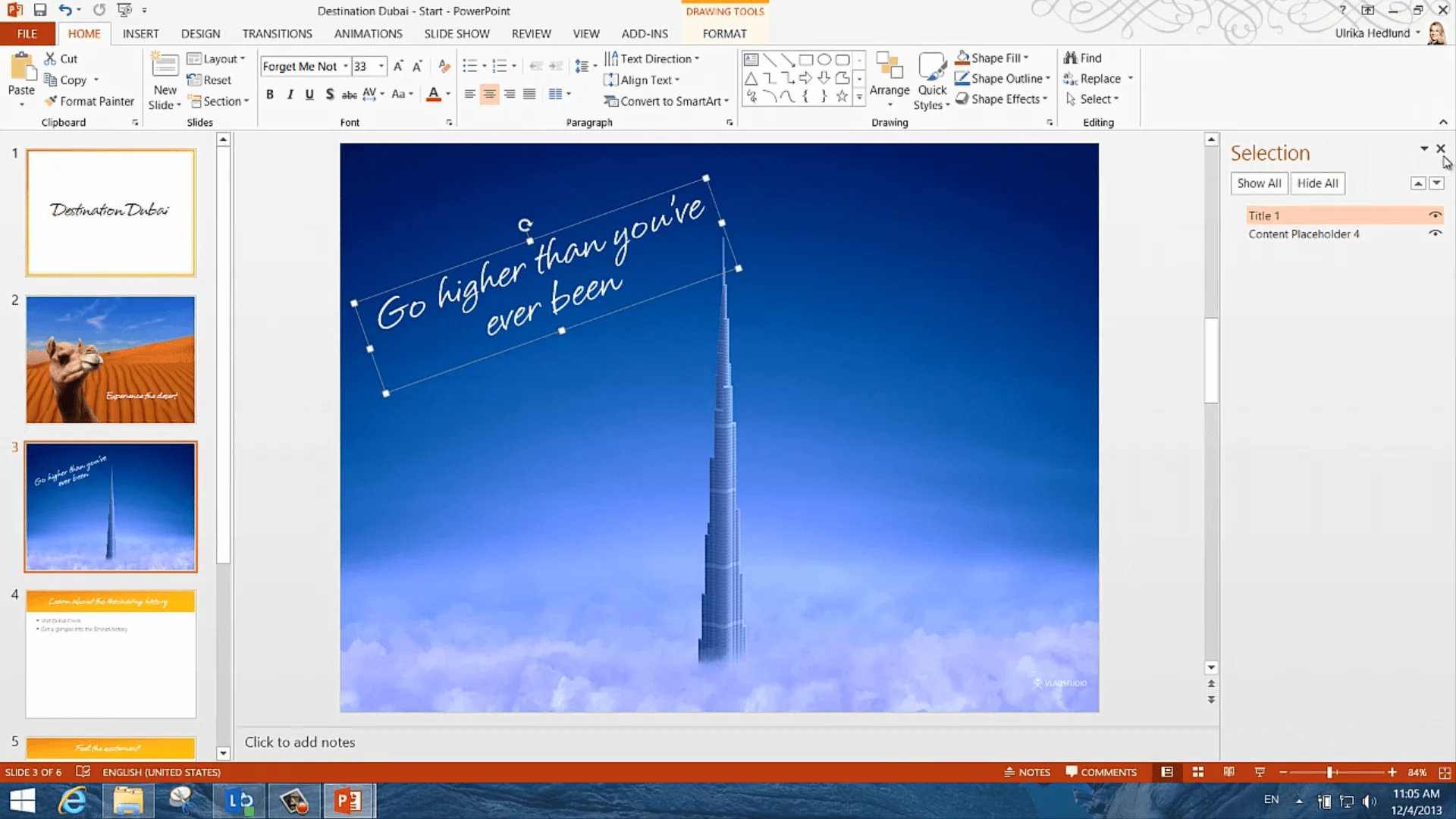
Task: Open the font name dropdown
Action: tap(345, 67)
